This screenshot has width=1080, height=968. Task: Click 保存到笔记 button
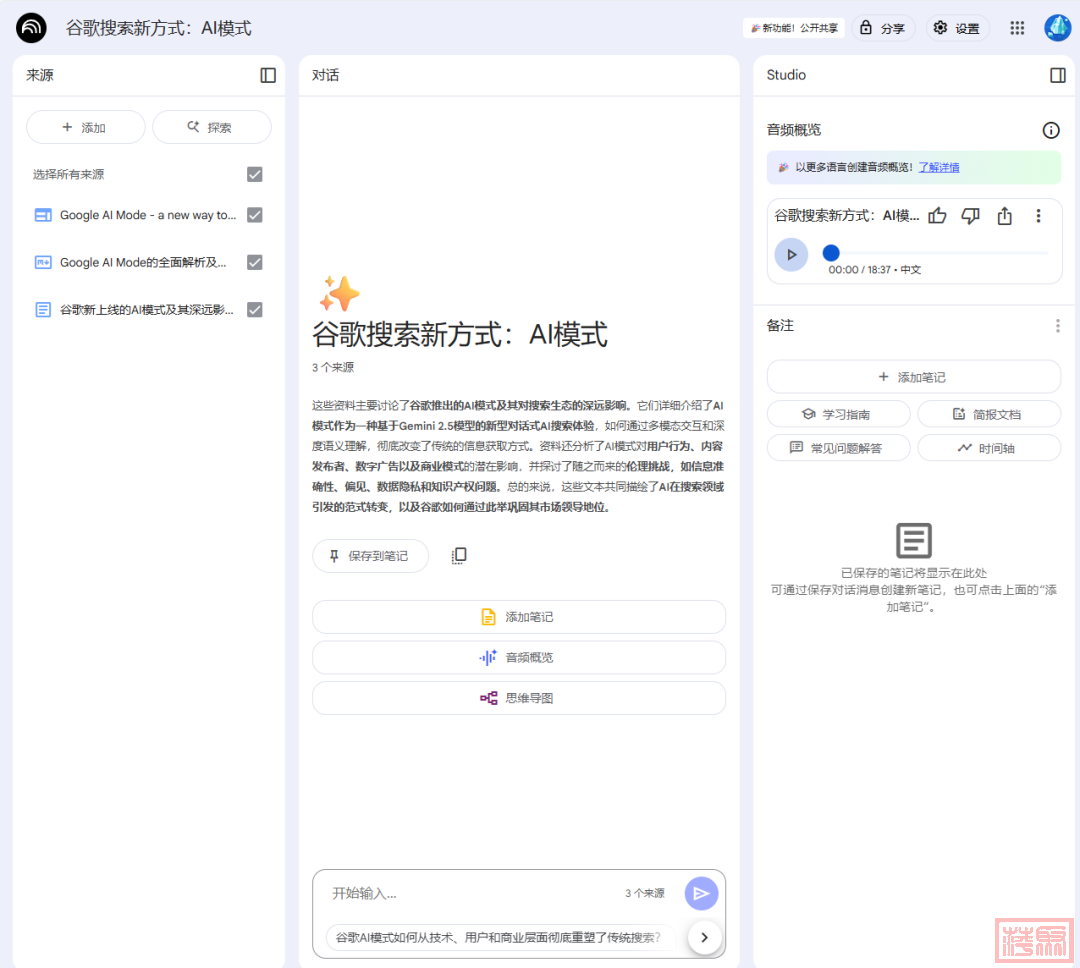[371, 556]
